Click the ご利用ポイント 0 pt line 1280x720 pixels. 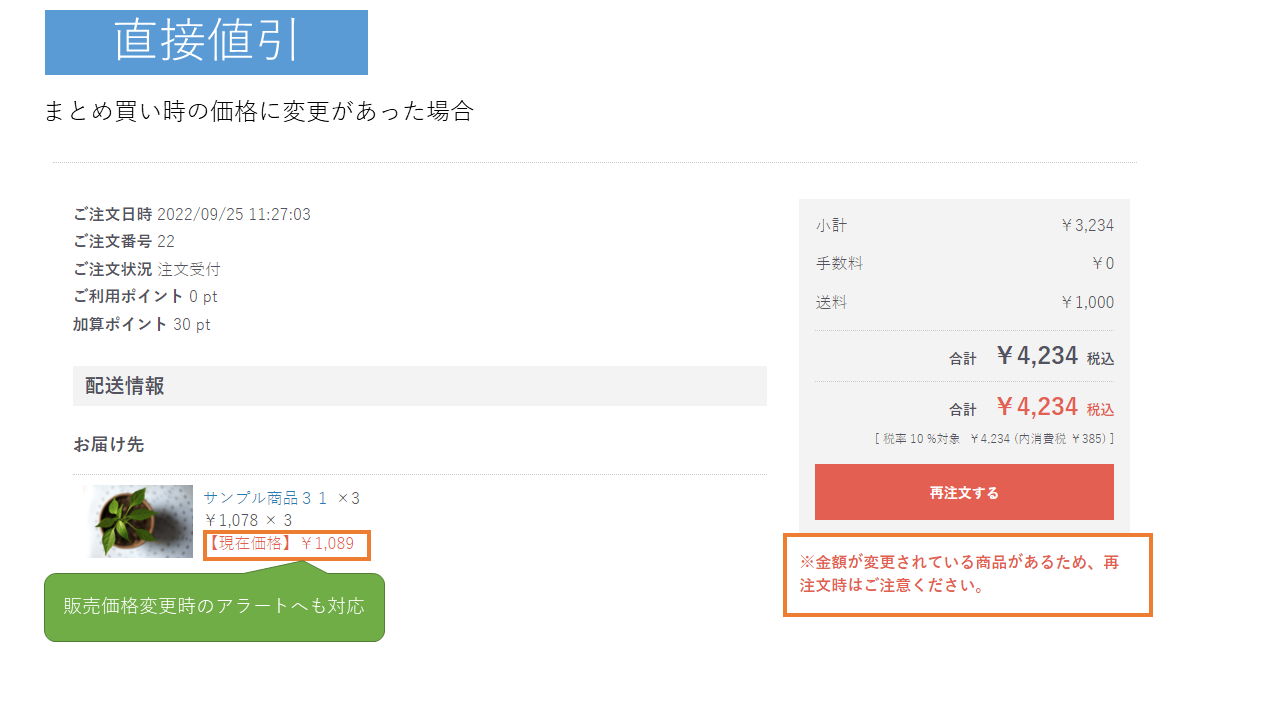click(145, 296)
